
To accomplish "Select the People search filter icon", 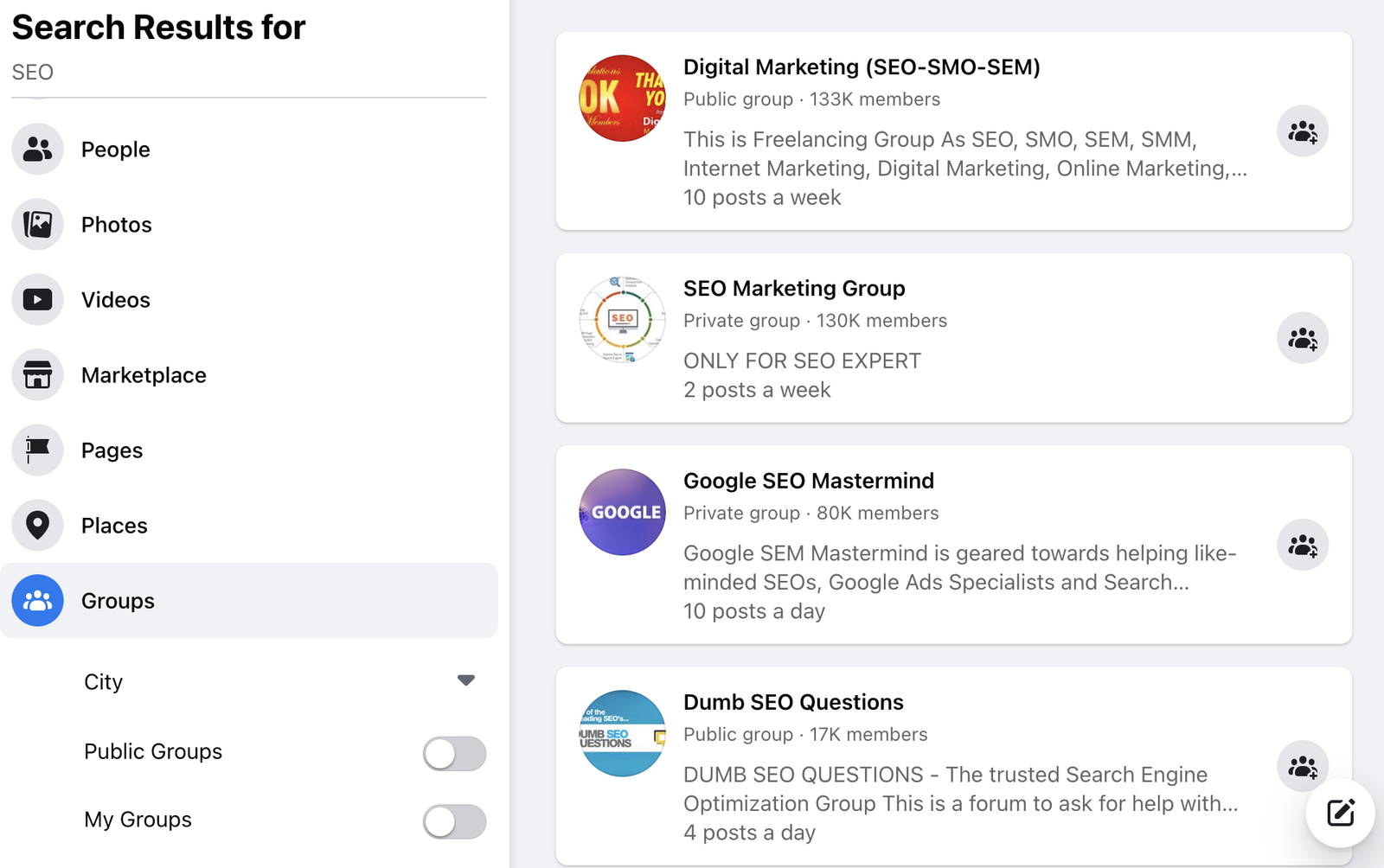I will 37,149.
